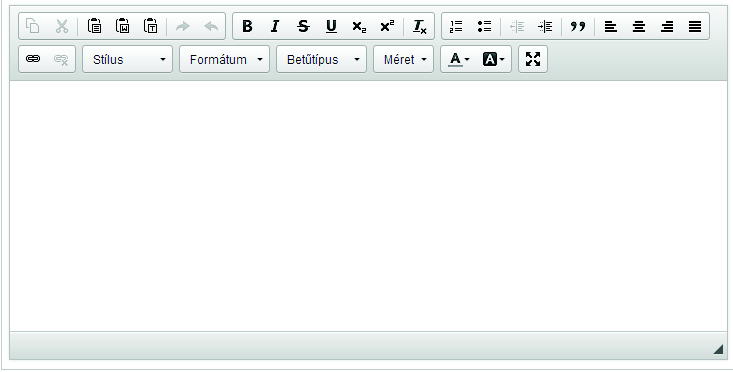Click the Increase Indent icon
The width and height of the screenshot is (733, 372).
pyautogui.click(x=545, y=26)
